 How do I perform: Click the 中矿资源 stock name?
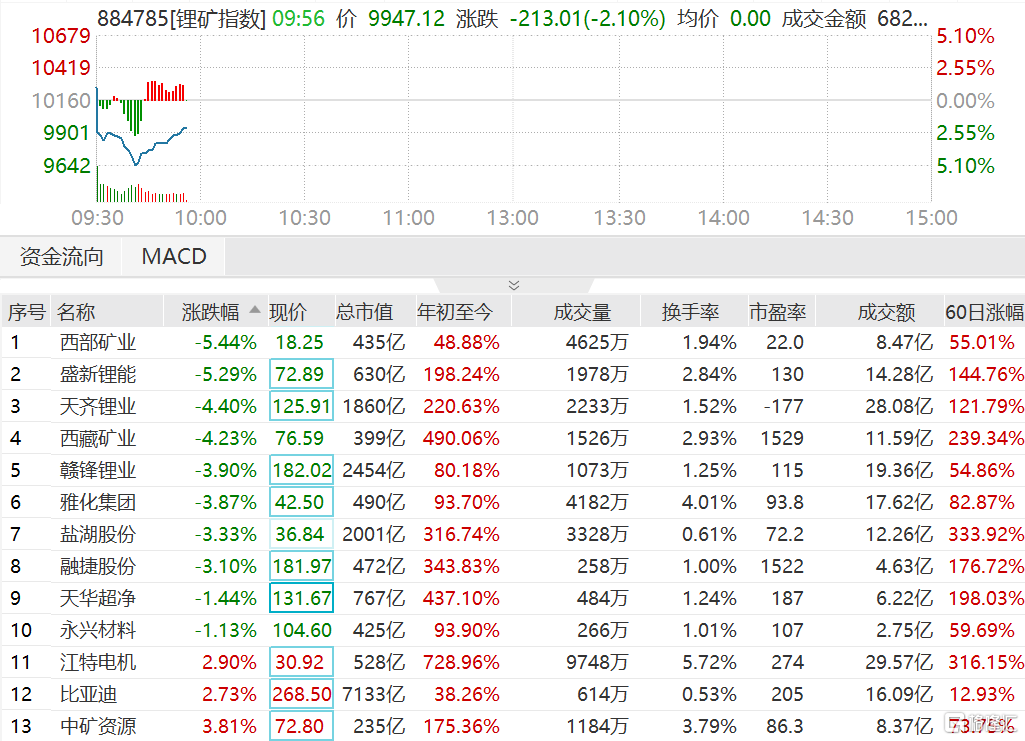point(98,727)
